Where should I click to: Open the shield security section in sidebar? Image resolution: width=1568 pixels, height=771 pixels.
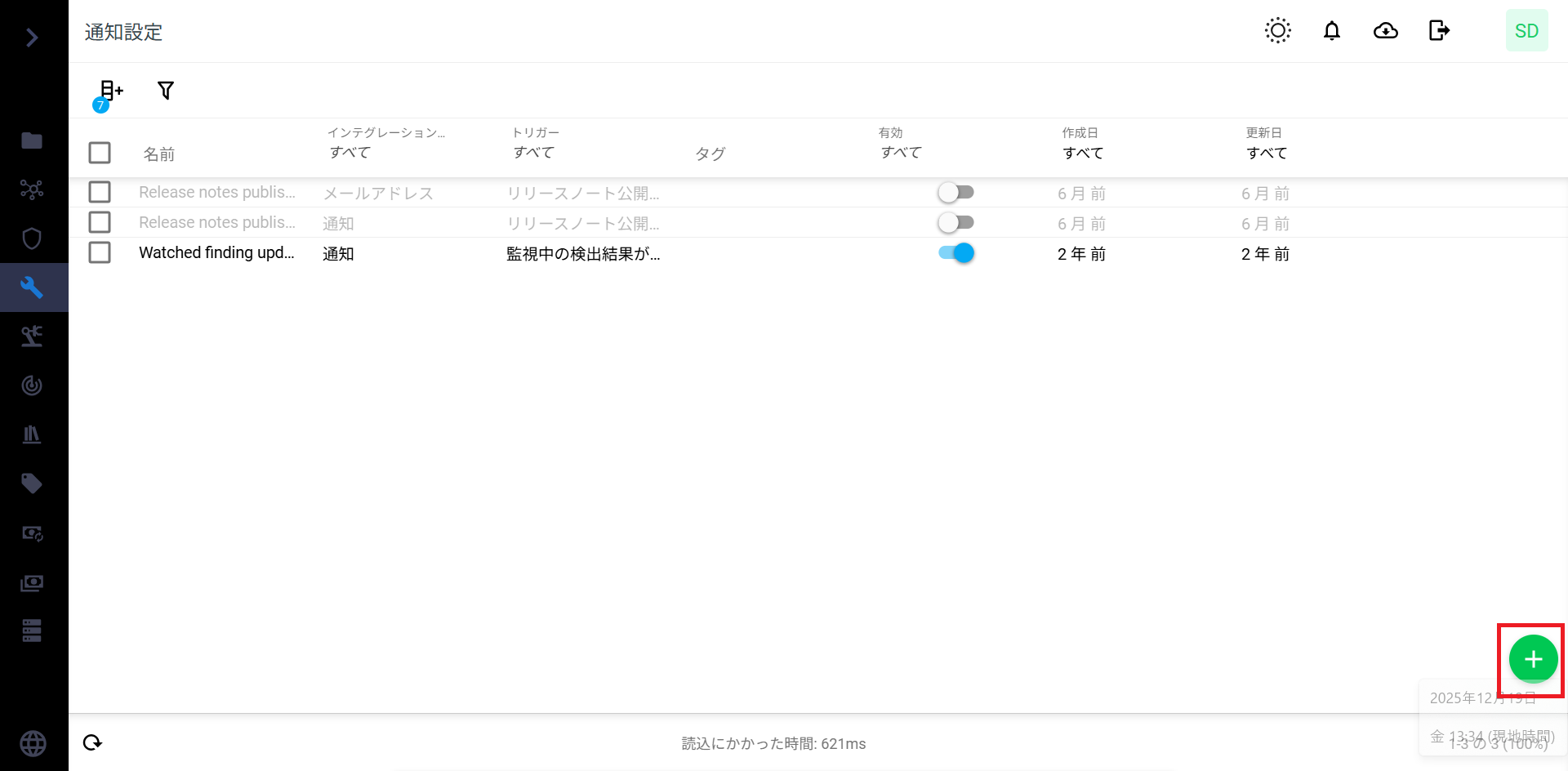pyautogui.click(x=33, y=238)
